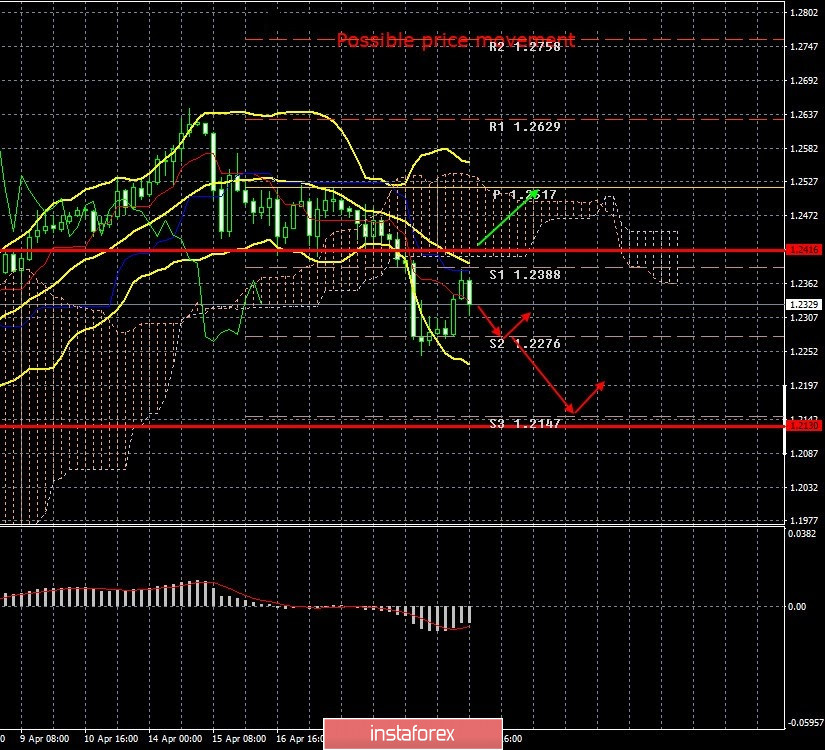Click the 1.2362 price axis value

804,284
